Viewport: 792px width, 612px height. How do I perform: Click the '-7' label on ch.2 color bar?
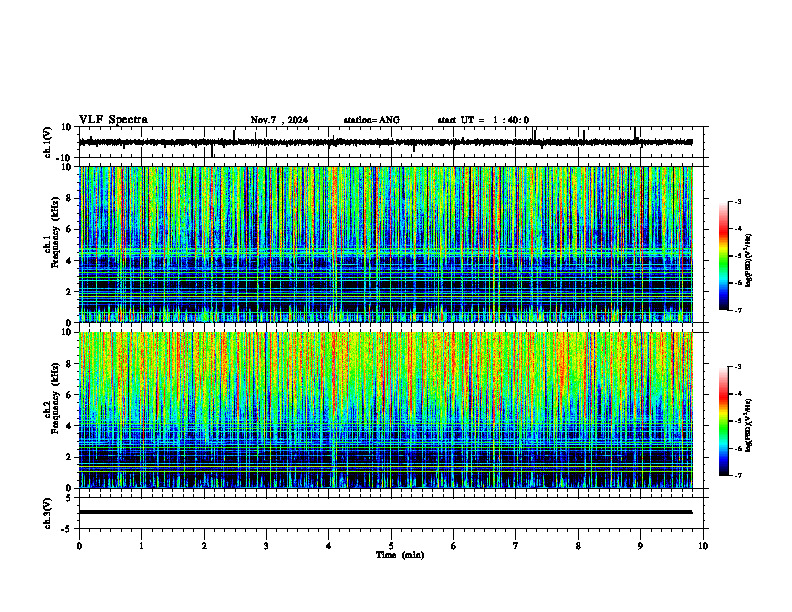click(x=738, y=476)
